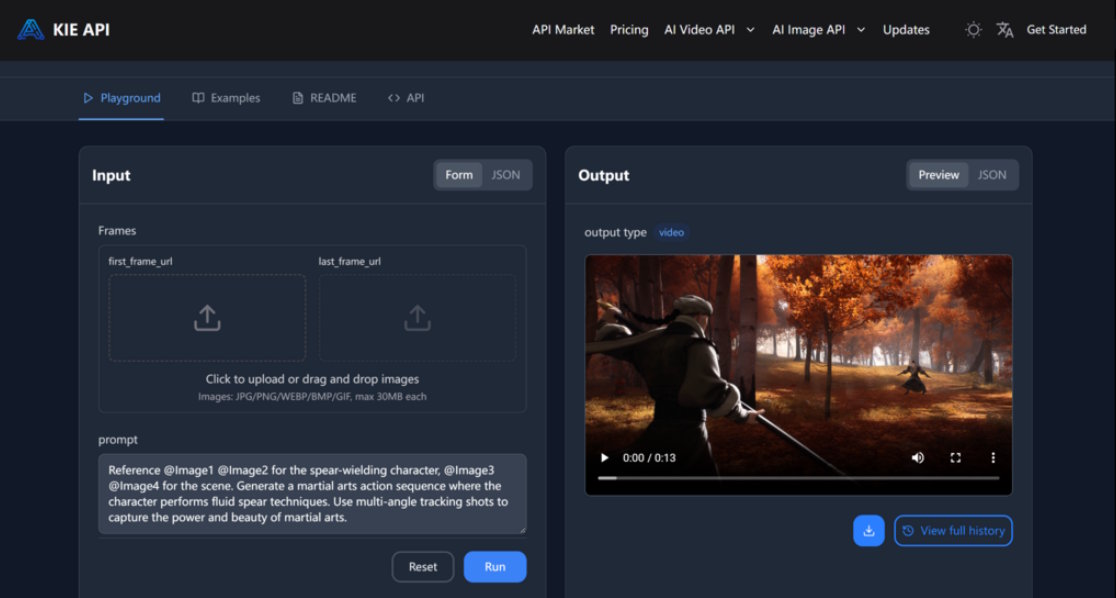Open the AI Video API dropdown
The image size is (1116, 598).
(x=709, y=30)
